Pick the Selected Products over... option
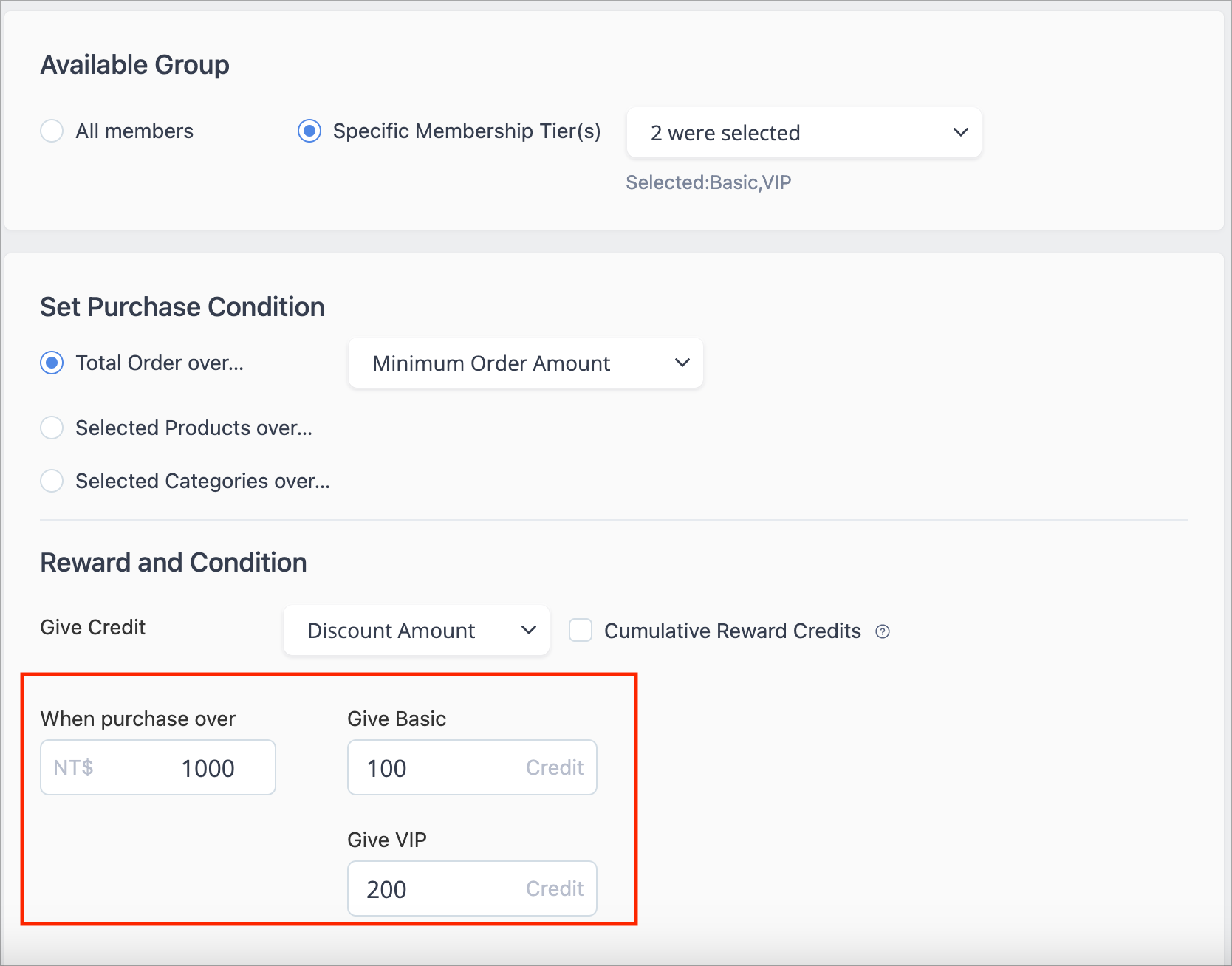The width and height of the screenshot is (1232, 966). [52, 428]
